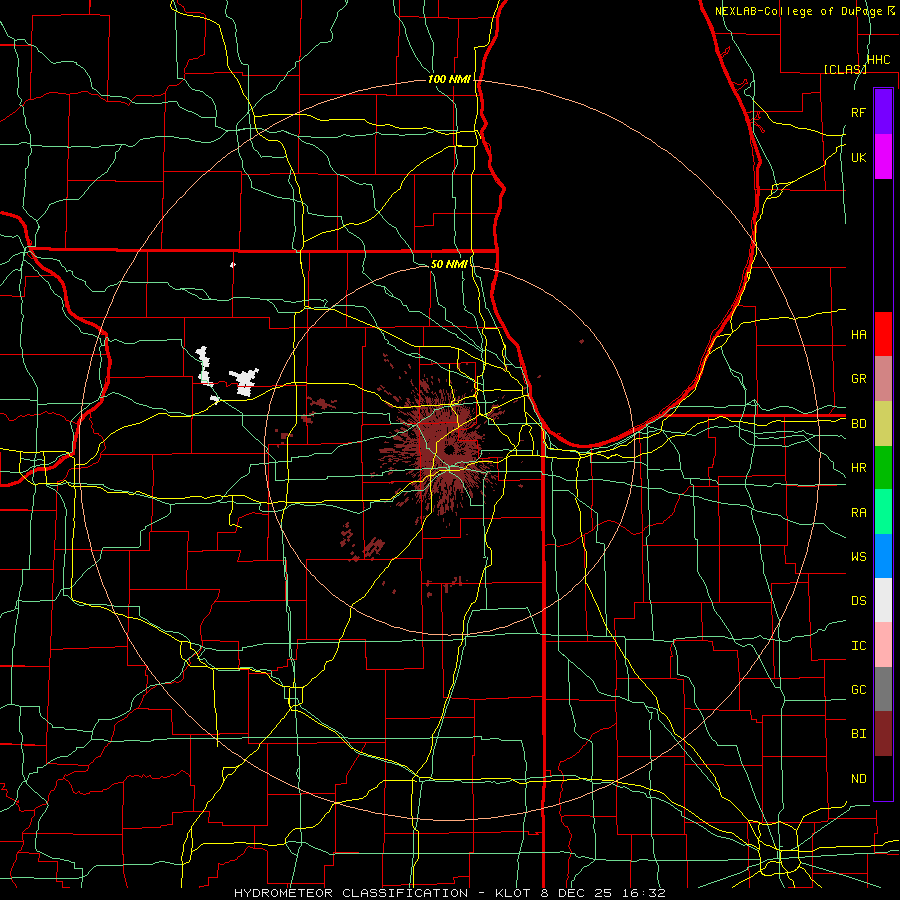Viewport: 900px width, 900px height.
Task: Click the mint green RA legend swatch
Action: pyautogui.click(x=883, y=512)
